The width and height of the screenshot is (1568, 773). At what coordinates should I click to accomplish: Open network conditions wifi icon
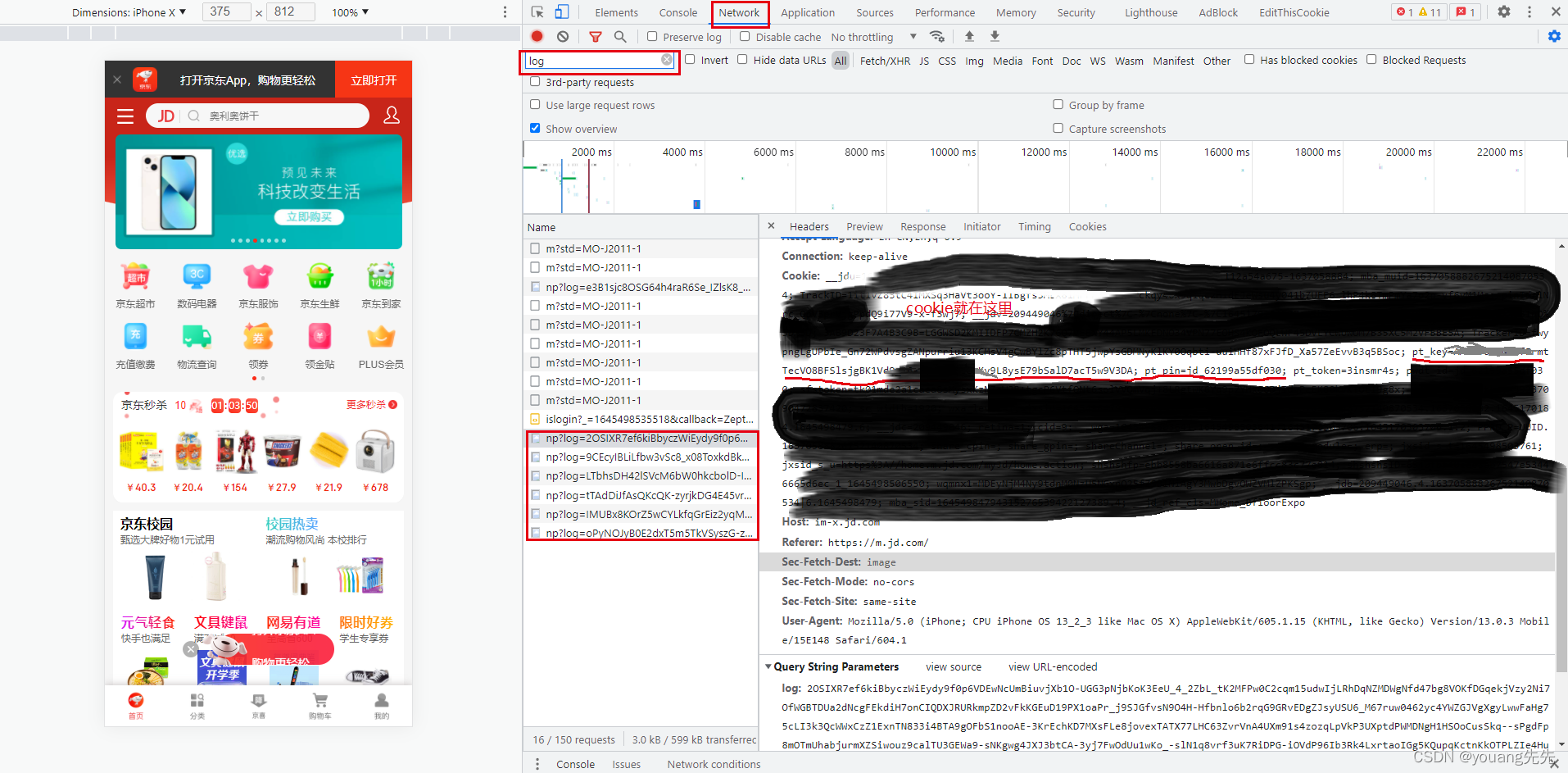937,36
